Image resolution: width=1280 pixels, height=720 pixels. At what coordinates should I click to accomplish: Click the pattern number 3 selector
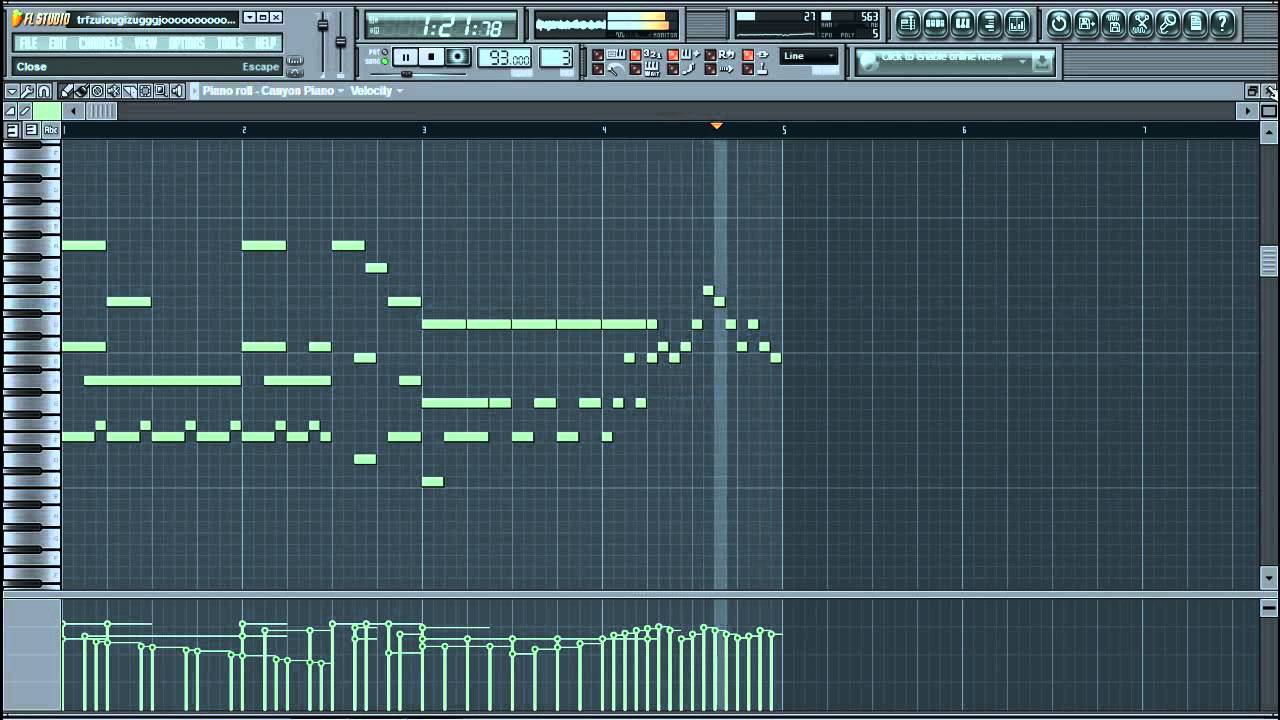pyautogui.click(x=555, y=57)
